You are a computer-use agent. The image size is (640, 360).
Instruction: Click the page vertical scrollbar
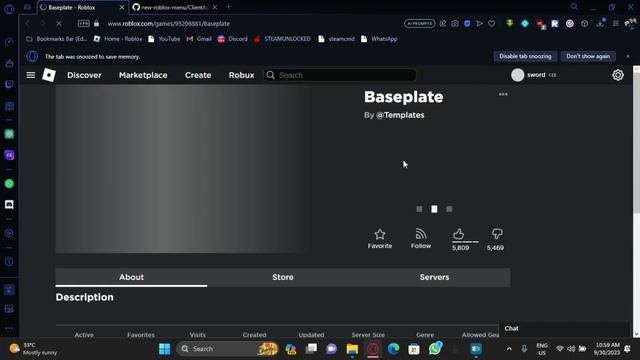click(x=636, y=143)
